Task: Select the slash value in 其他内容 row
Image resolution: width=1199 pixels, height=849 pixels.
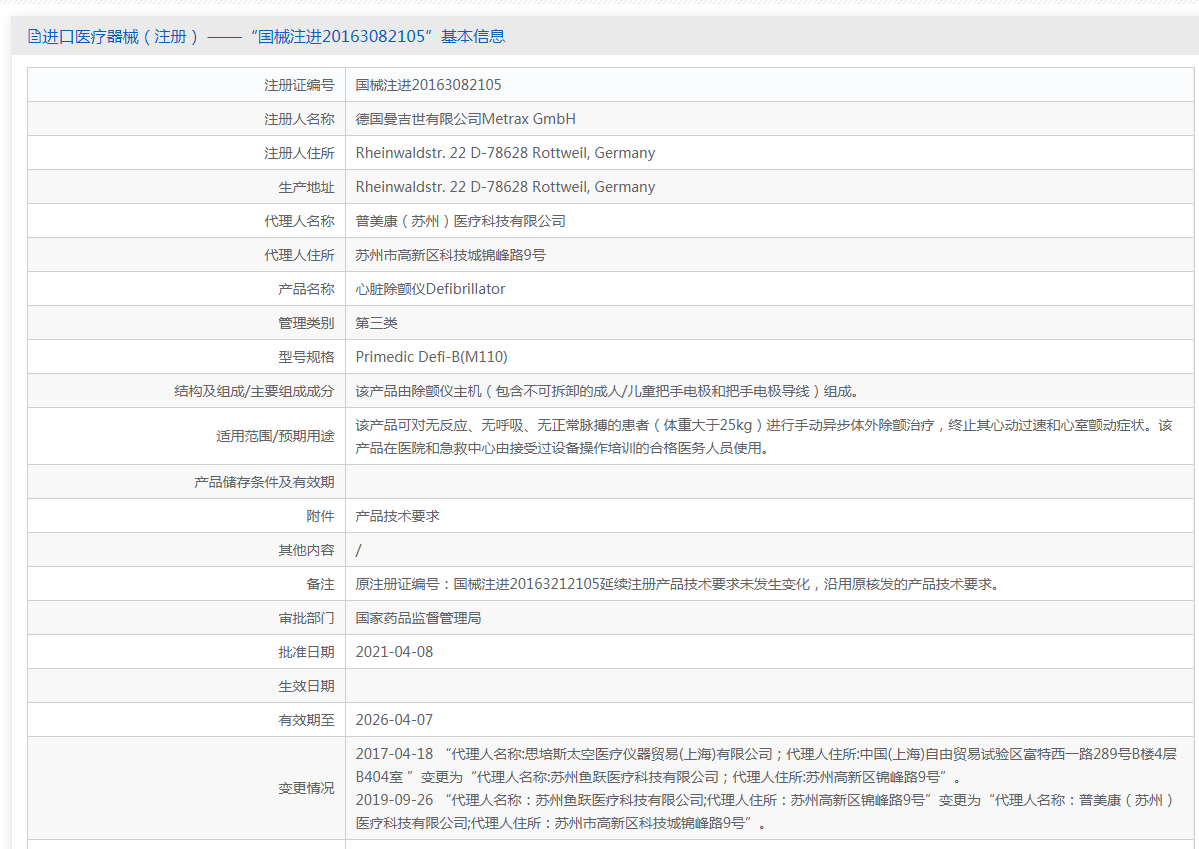Action: click(x=358, y=550)
